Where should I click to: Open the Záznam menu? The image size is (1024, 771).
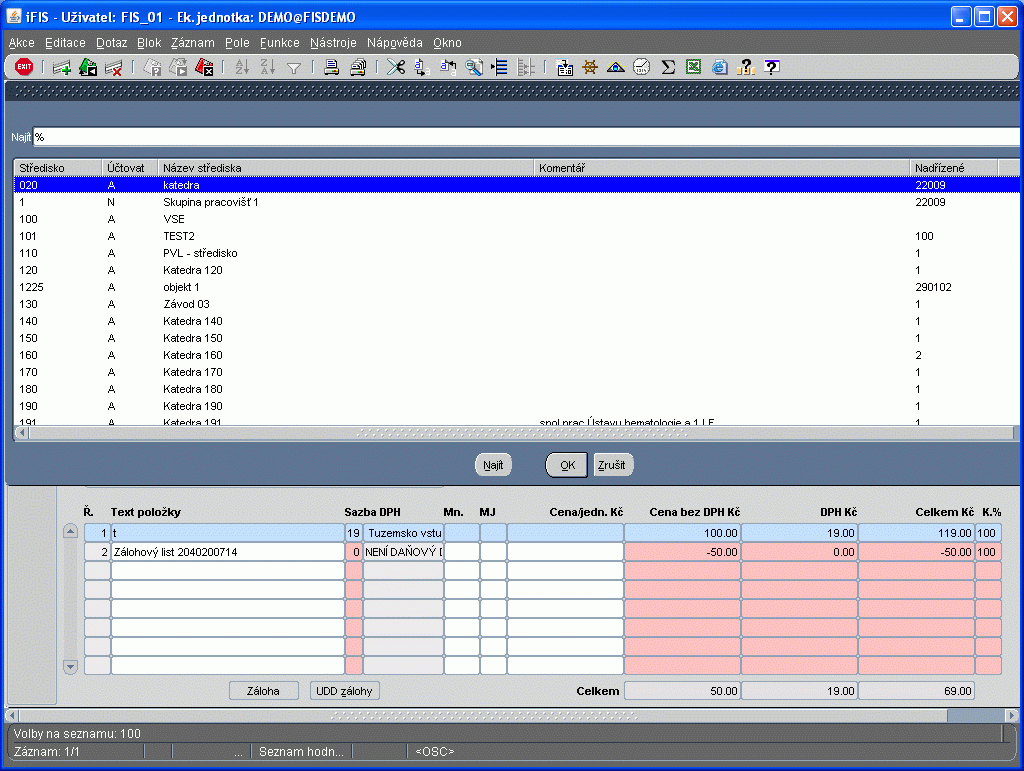(x=192, y=43)
